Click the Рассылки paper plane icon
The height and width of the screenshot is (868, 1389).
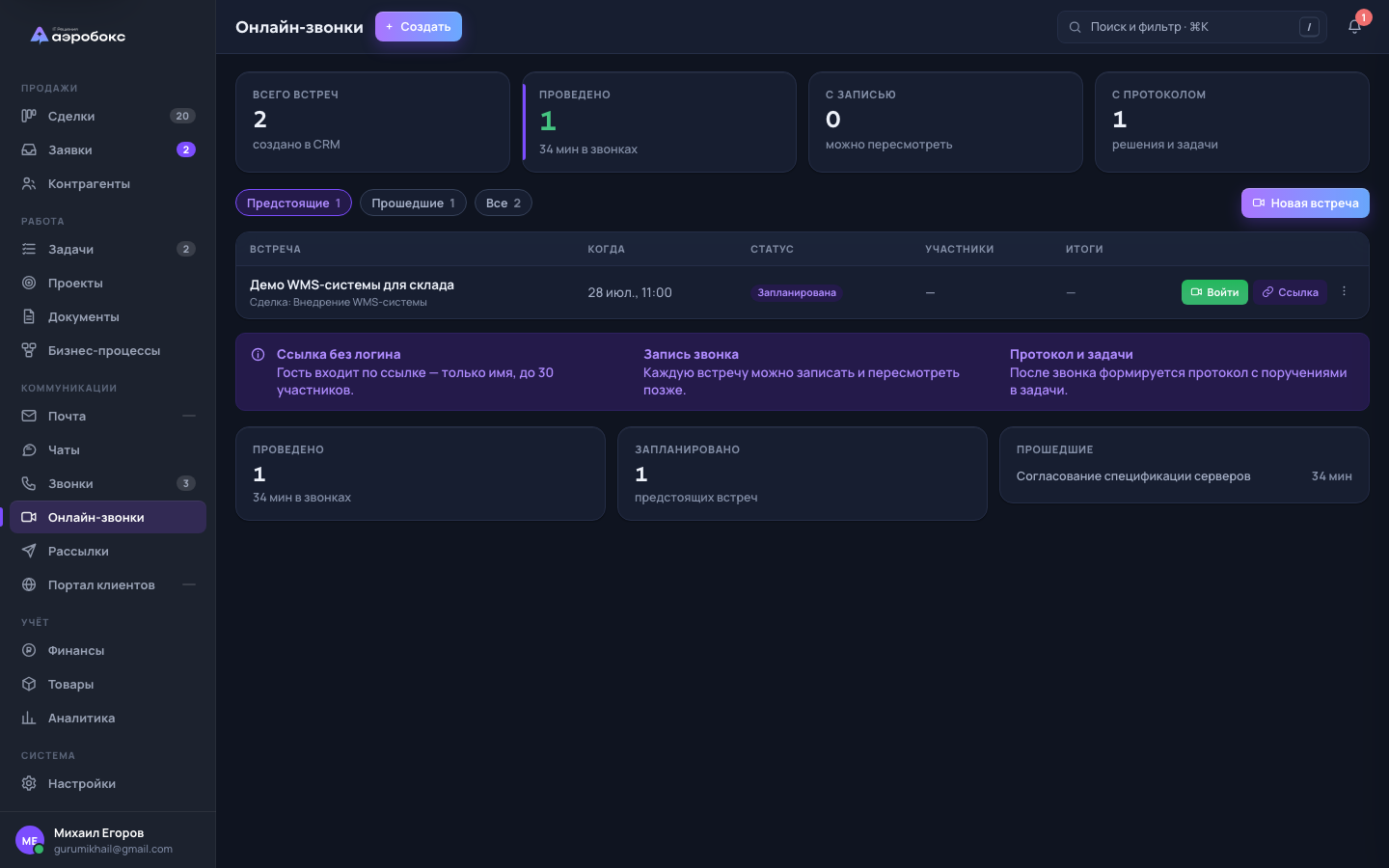[29, 551]
